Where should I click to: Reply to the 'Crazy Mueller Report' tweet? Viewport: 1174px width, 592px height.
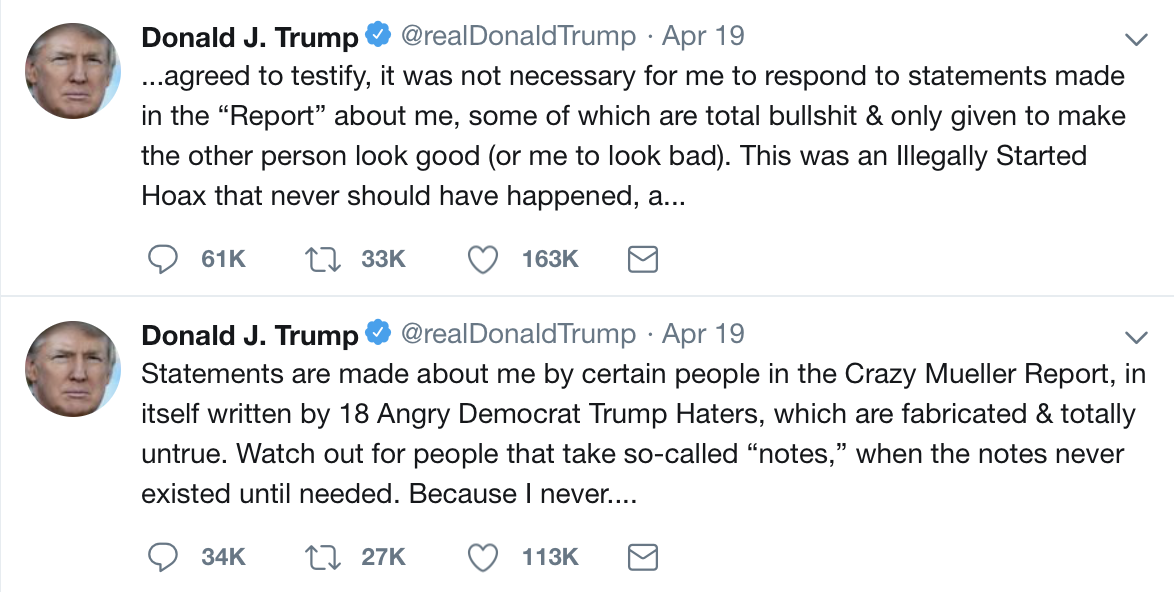163,557
